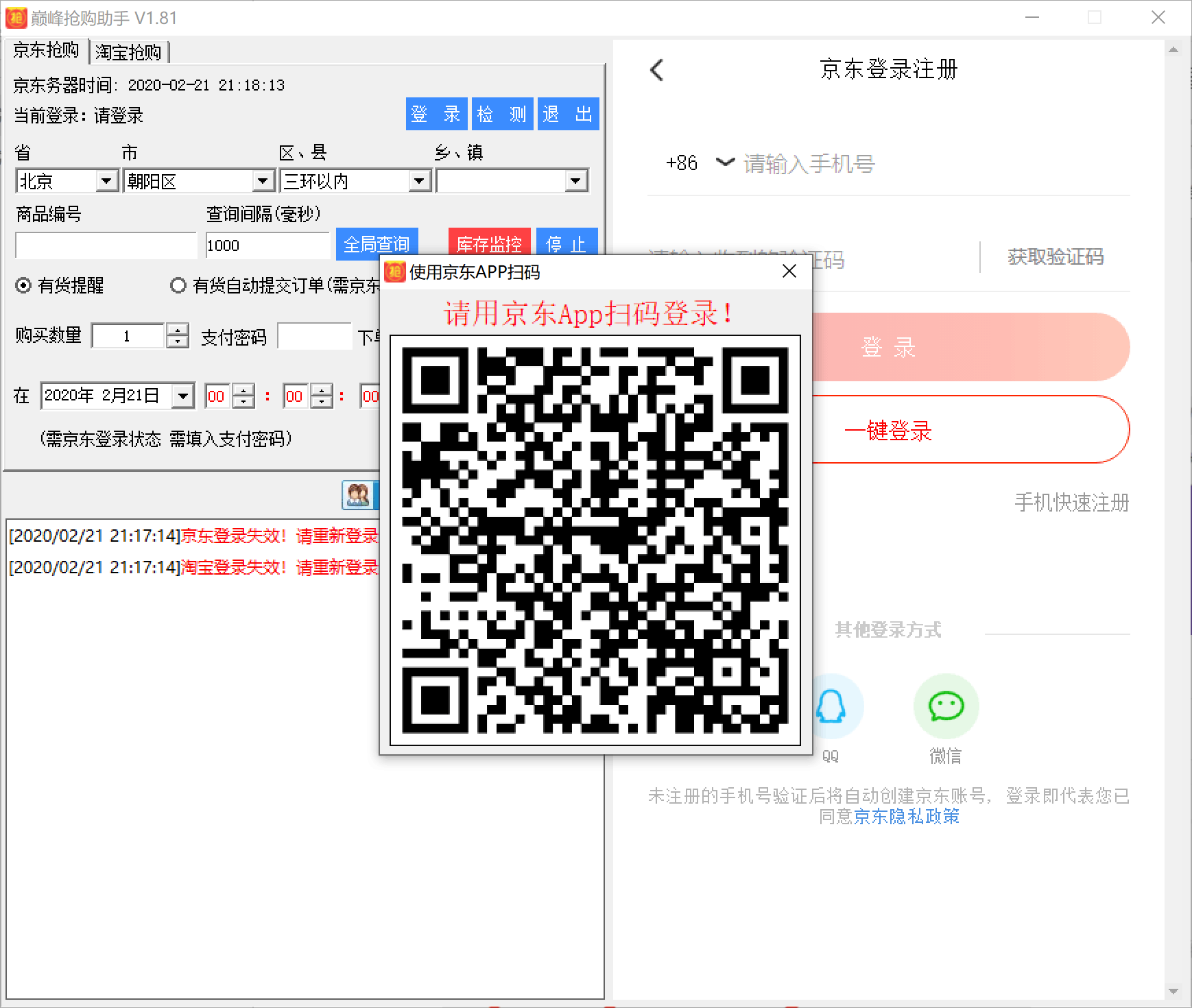Decrease the minute spinner value

tap(322, 403)
